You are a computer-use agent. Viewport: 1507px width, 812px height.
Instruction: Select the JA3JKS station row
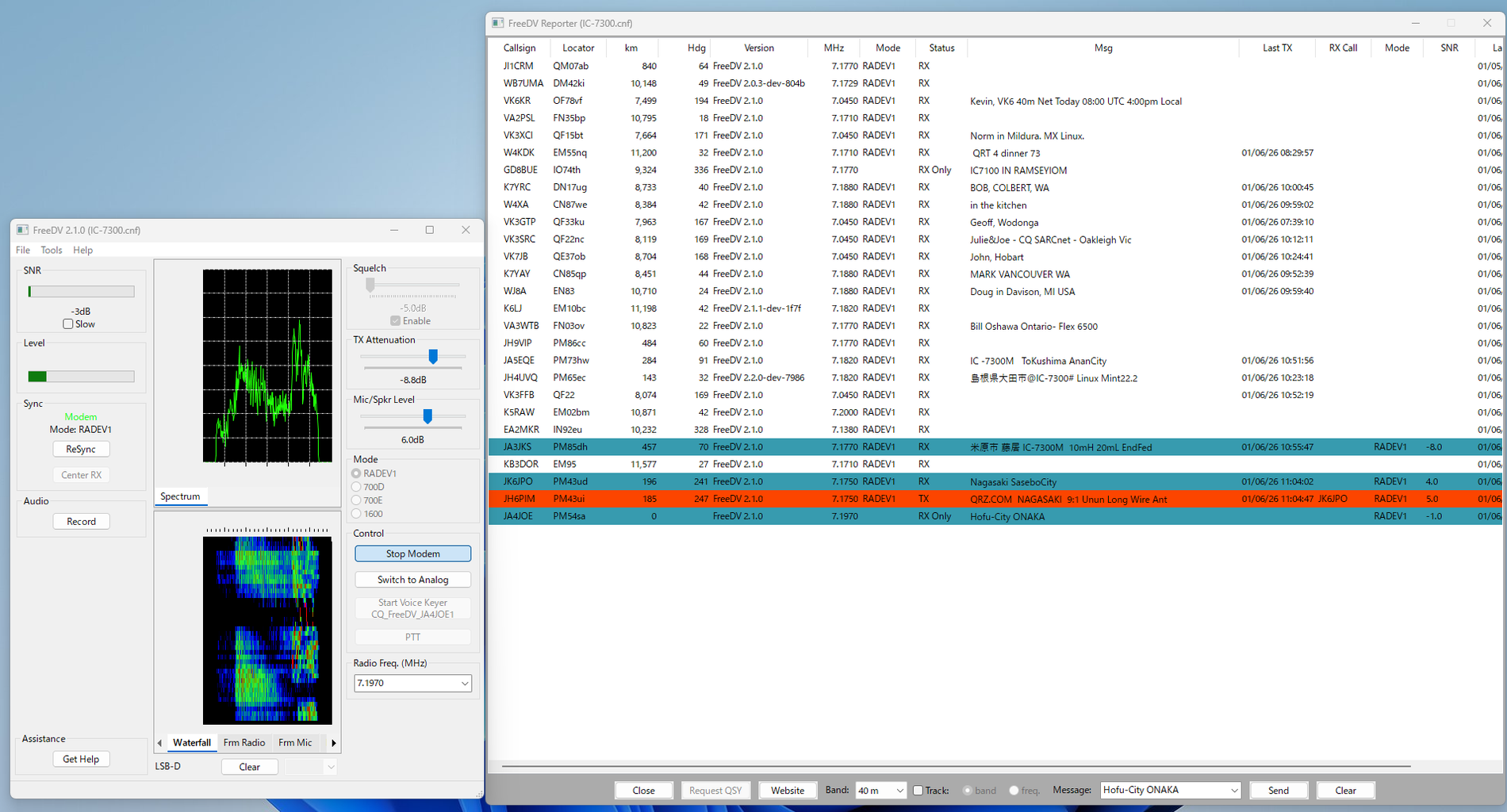(x=995, y=447)
